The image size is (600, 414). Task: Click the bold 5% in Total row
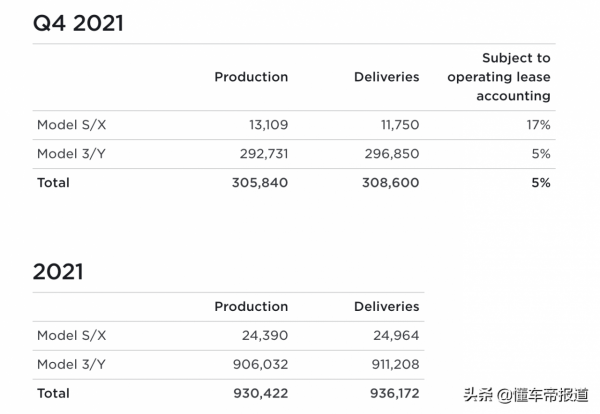541,183
